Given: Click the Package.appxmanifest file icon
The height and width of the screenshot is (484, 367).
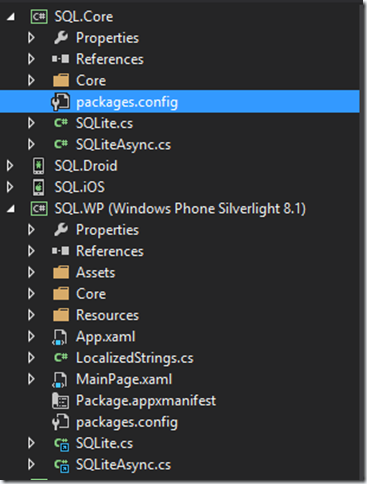Looking at the screenshot, I should pos(61,401).
